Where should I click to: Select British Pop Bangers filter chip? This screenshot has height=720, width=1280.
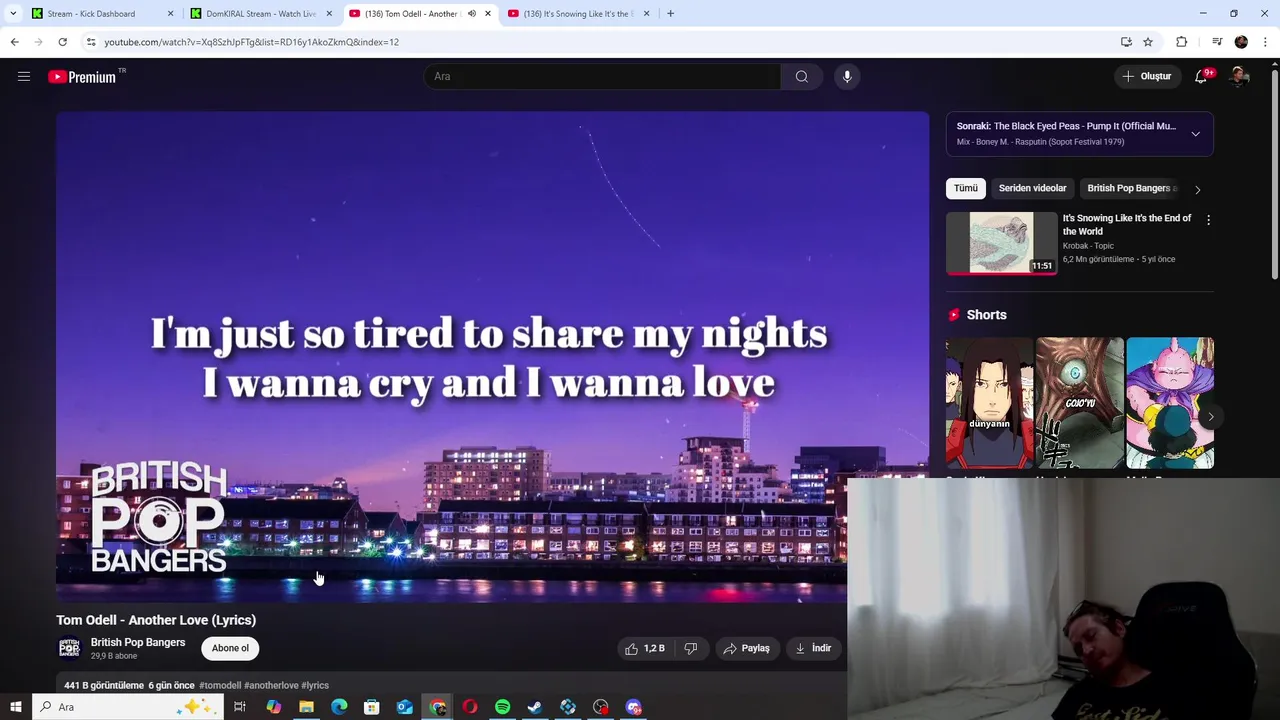(1130, 188)
